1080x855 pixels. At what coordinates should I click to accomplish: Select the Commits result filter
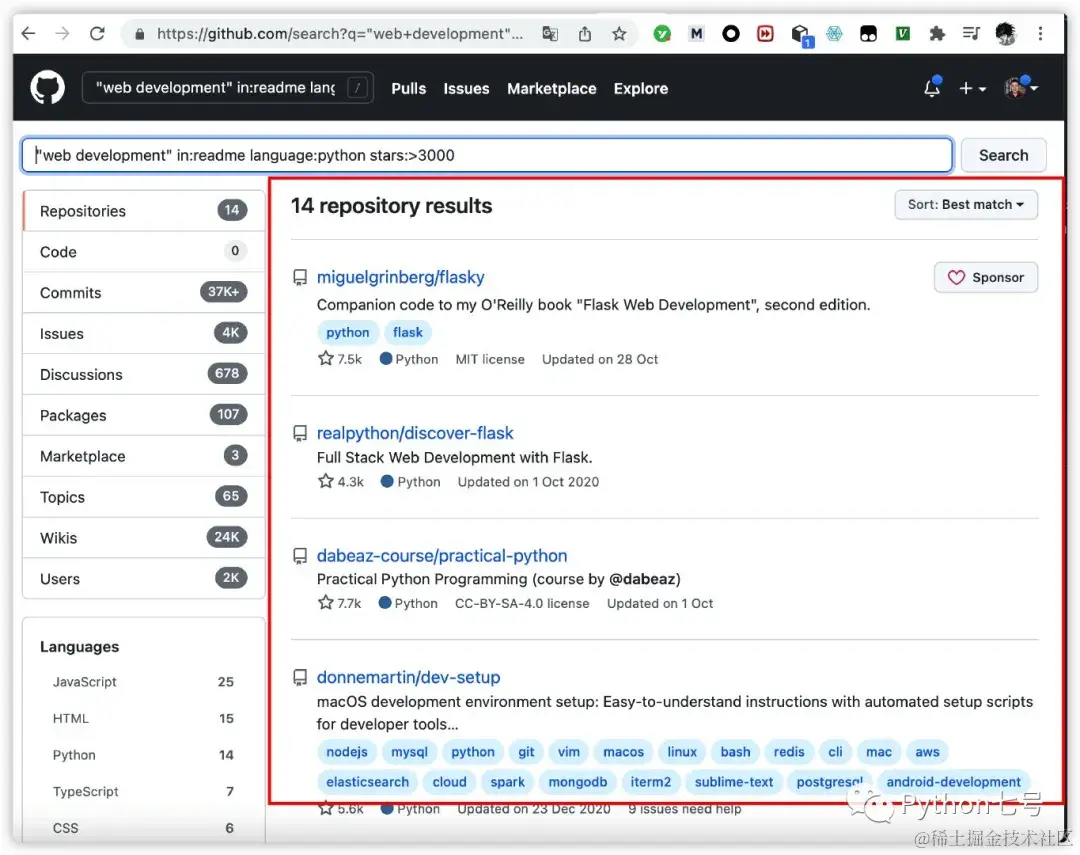(144, 293)
